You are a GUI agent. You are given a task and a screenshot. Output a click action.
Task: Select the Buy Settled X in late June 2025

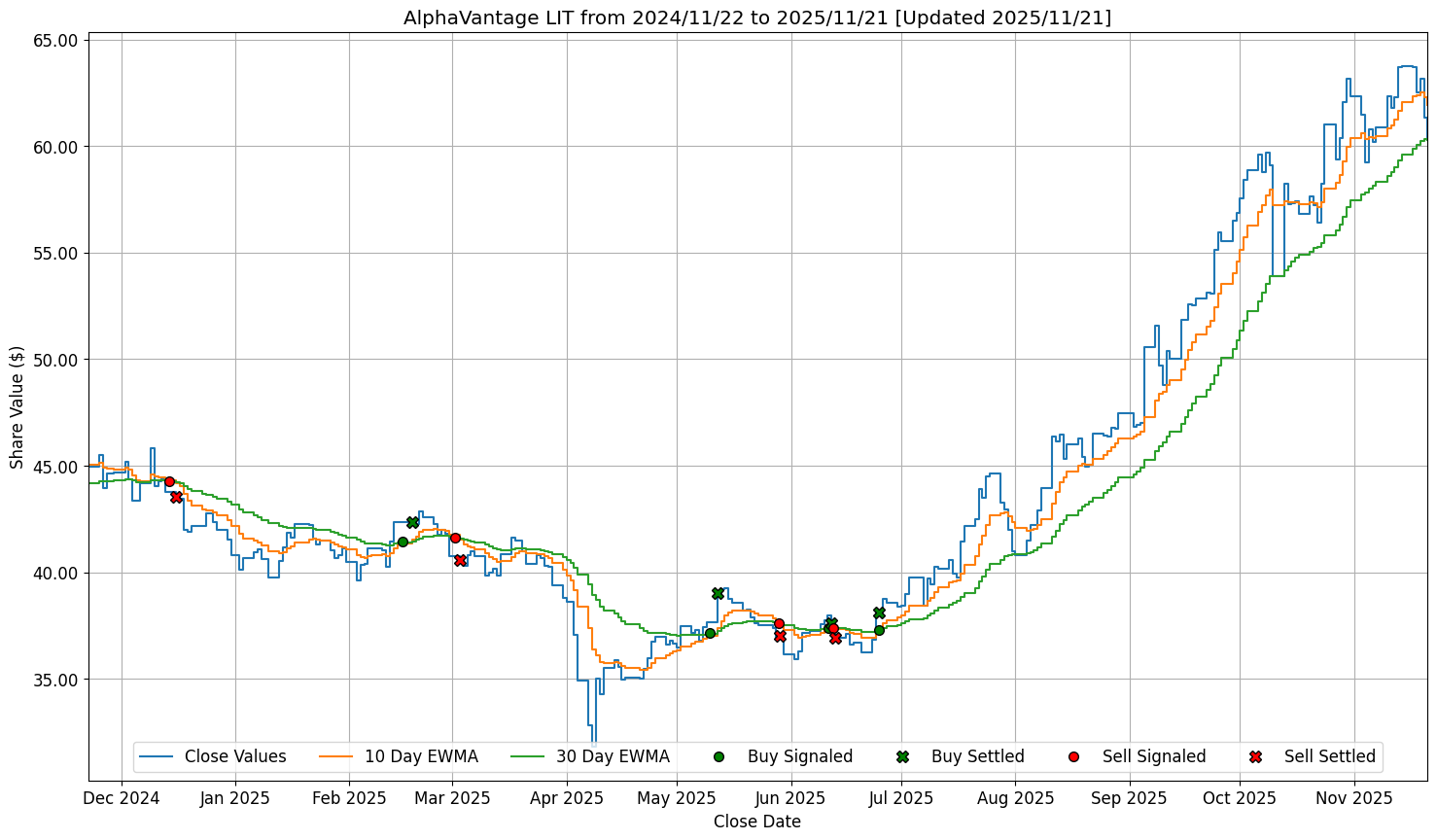(x=879, y=612)
